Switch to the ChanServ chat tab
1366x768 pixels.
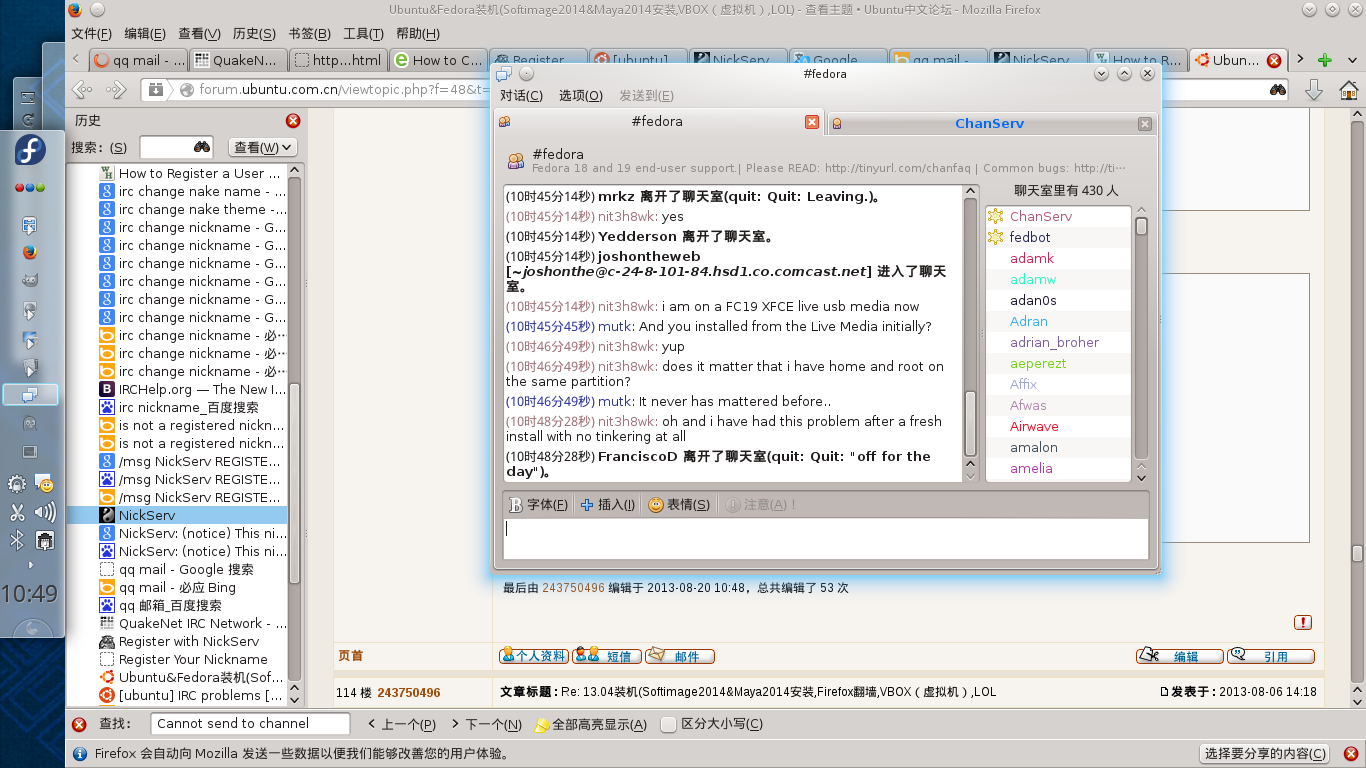click(x=989, y=124)
